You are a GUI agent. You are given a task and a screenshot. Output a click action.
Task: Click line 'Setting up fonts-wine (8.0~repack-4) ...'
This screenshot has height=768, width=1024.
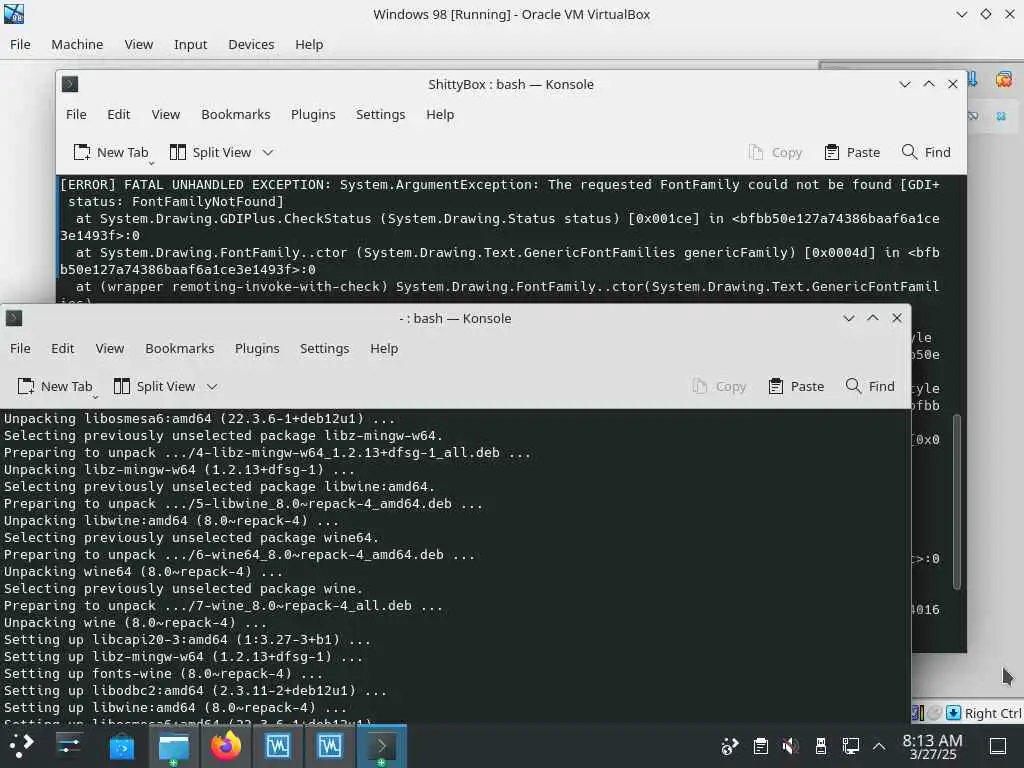tap(163, 673)
